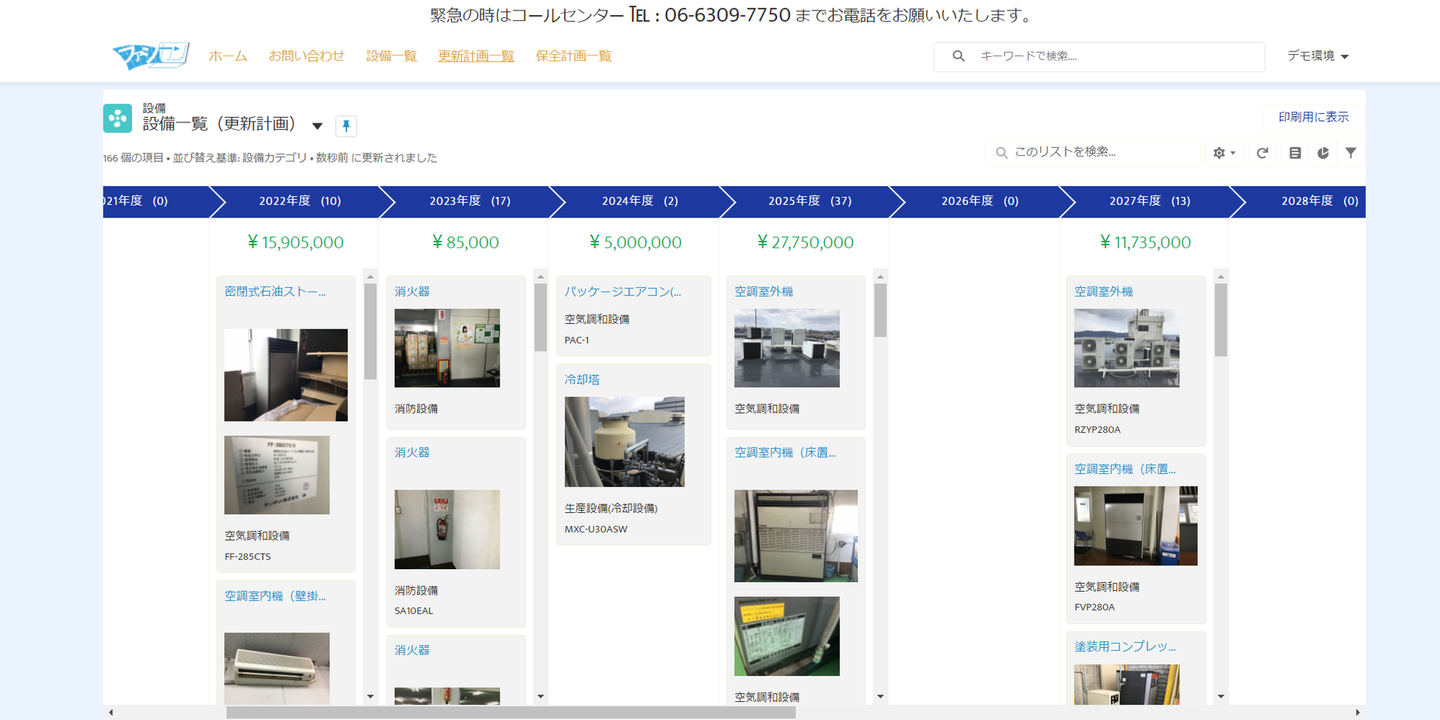1440x720 pixels.
Task: Click the up arrow of the 2023年度 column scrollbar
Action: [x=541, y=276]
